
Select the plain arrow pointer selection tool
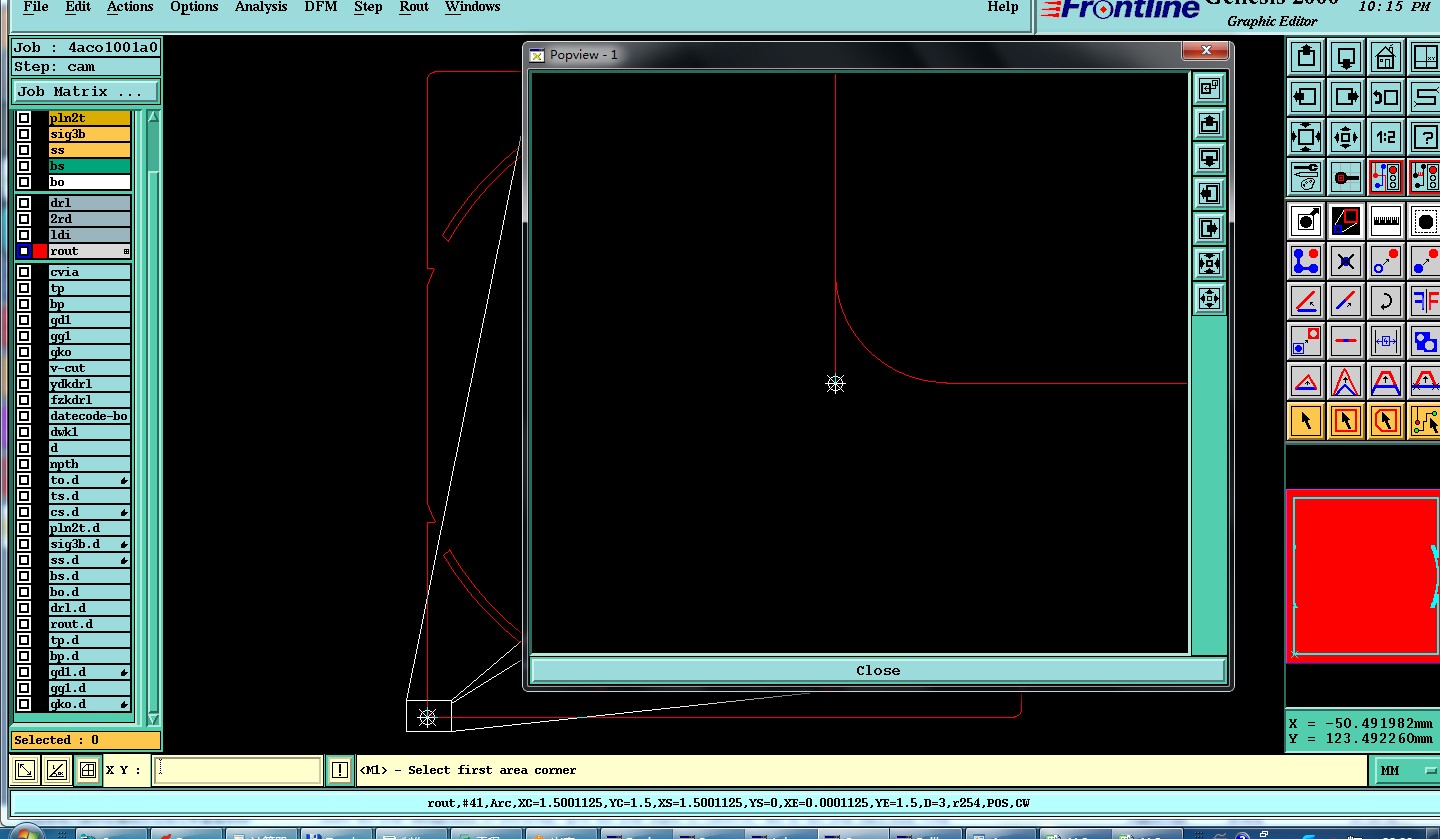pyautogui.click(x=1306, y=421)
